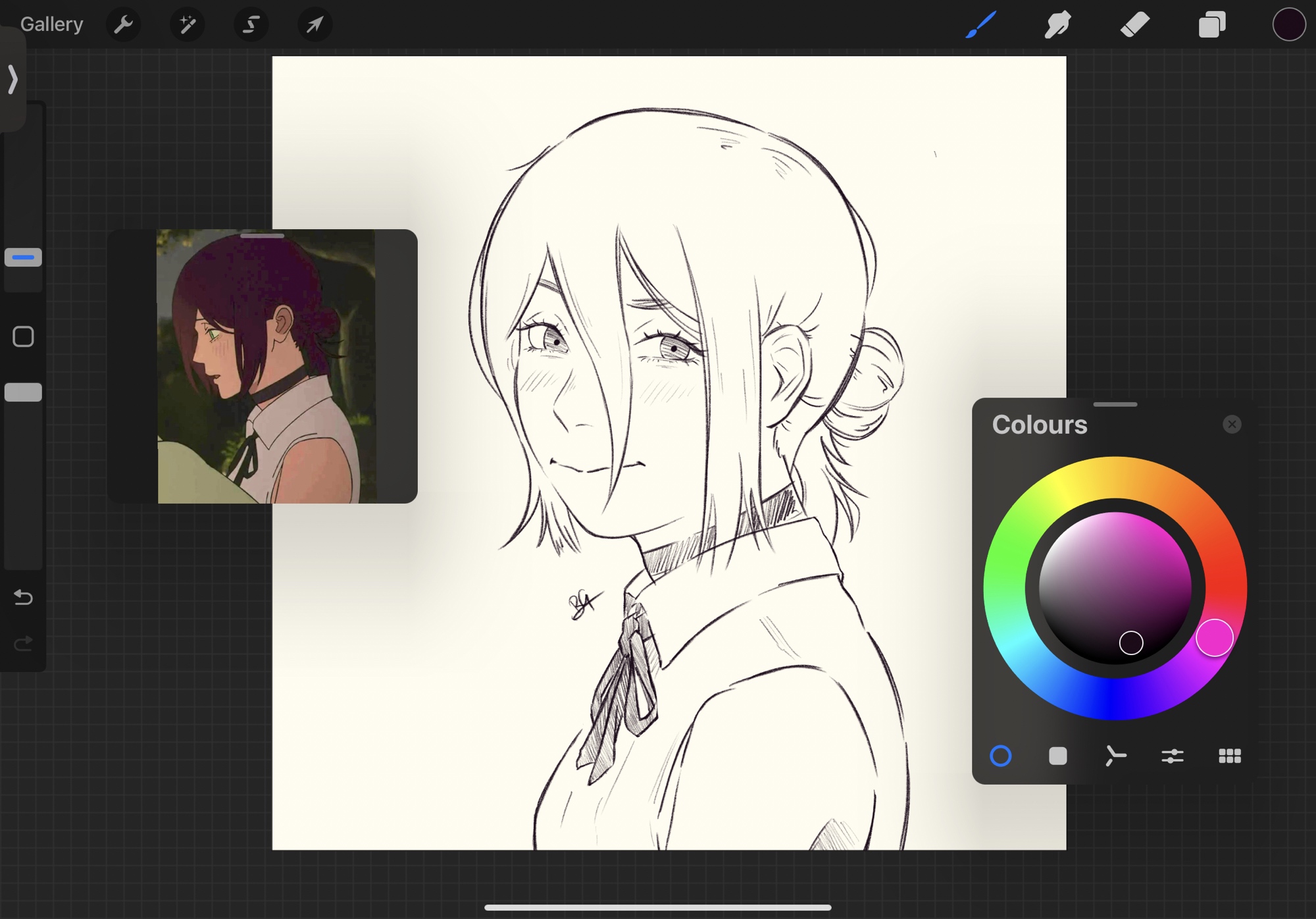1316x919 pixels.
Task: Activate the Transform arrow tool
Action: [x=315, y=25]
